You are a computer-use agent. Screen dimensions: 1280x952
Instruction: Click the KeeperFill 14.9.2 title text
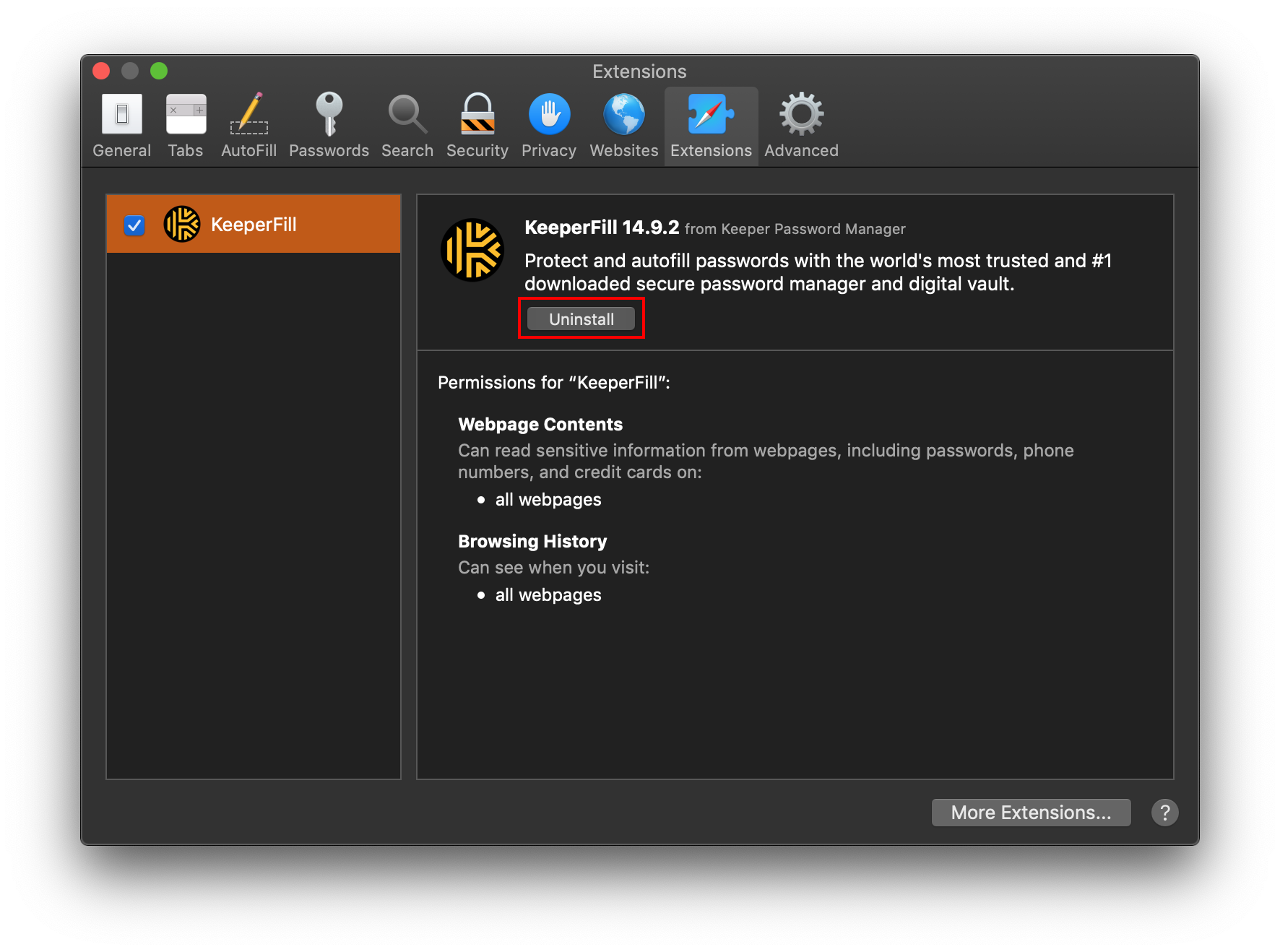point(601,228)
